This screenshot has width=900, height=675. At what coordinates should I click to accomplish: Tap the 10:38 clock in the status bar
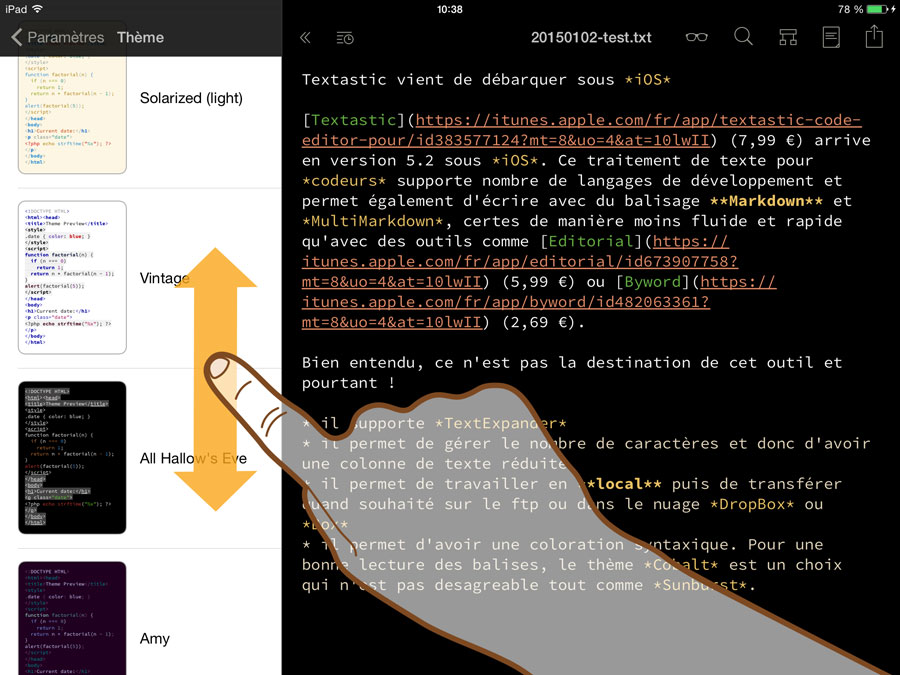tap(449, 9)
